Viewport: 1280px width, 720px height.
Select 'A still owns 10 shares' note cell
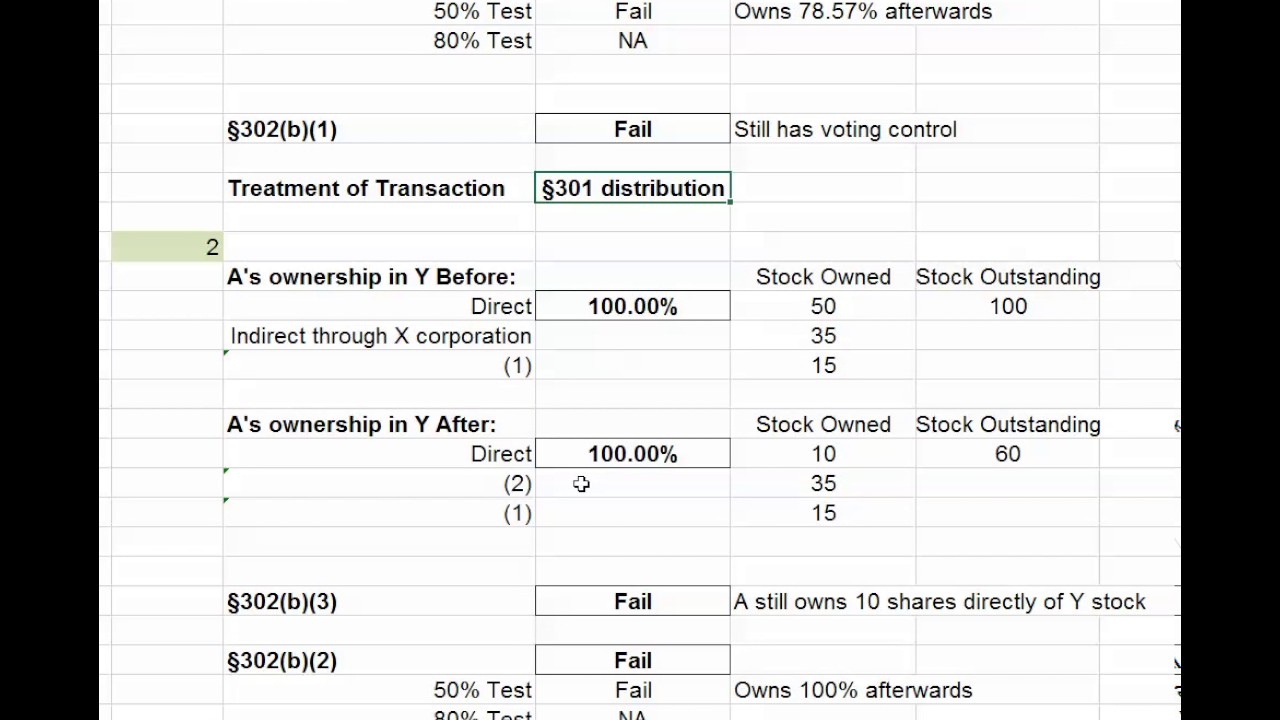[x=939, y=601]
